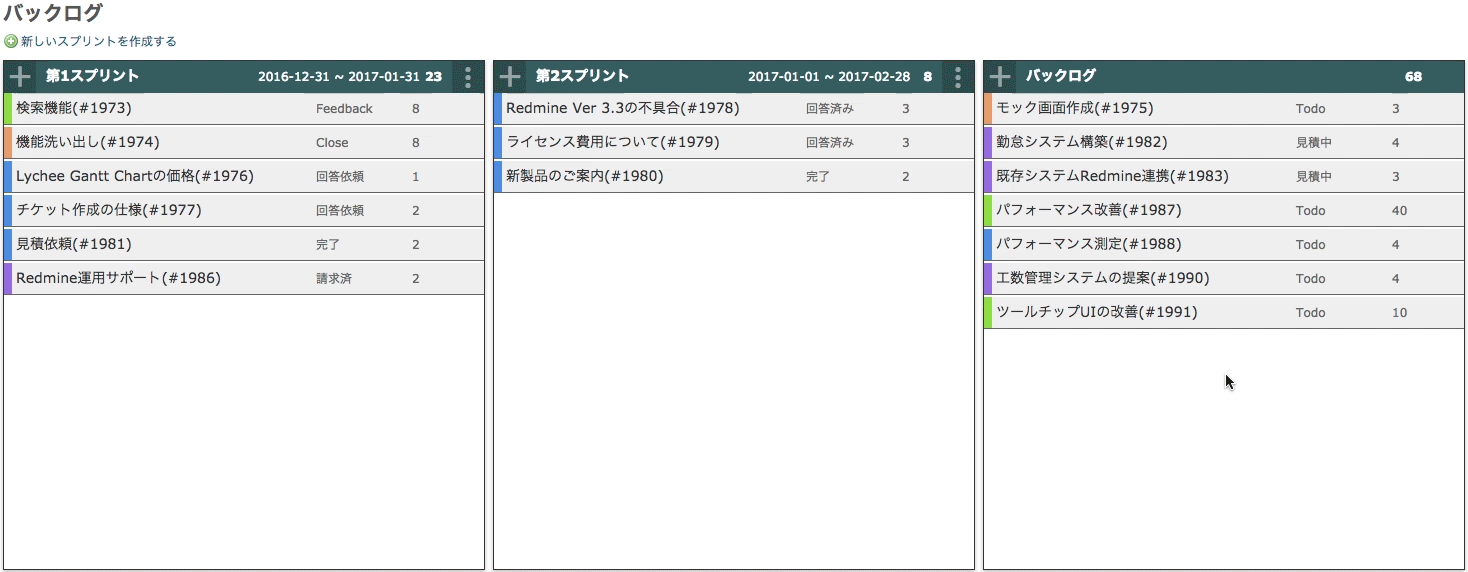
Task: Click Todo status of 工数管理システムの提案
Action: (1310, 279)
